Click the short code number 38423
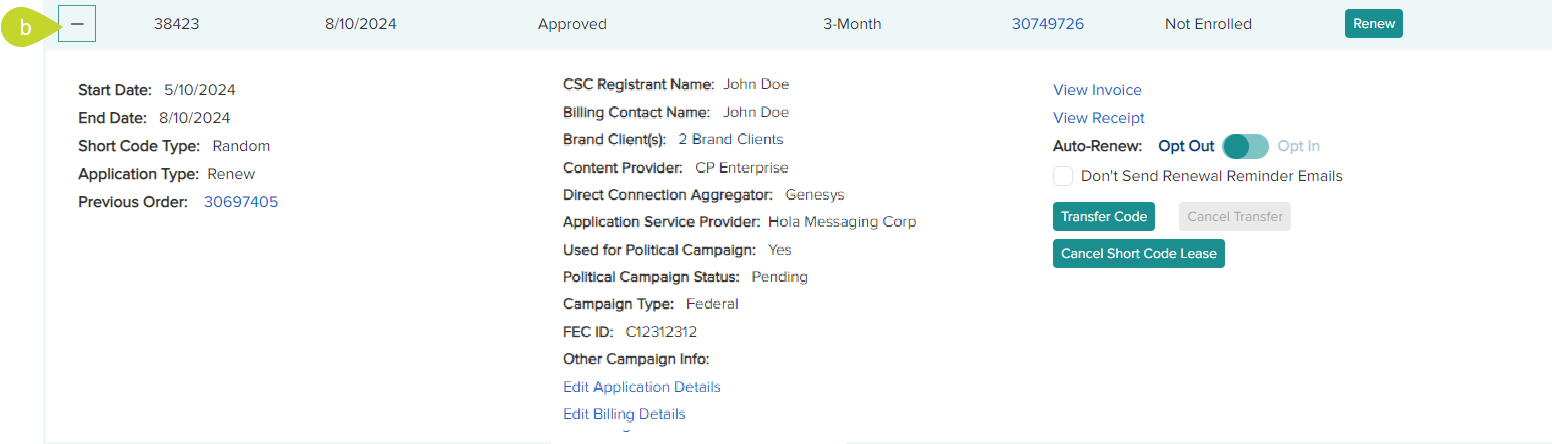The image size is (1552, 444). tap(176, 23)
